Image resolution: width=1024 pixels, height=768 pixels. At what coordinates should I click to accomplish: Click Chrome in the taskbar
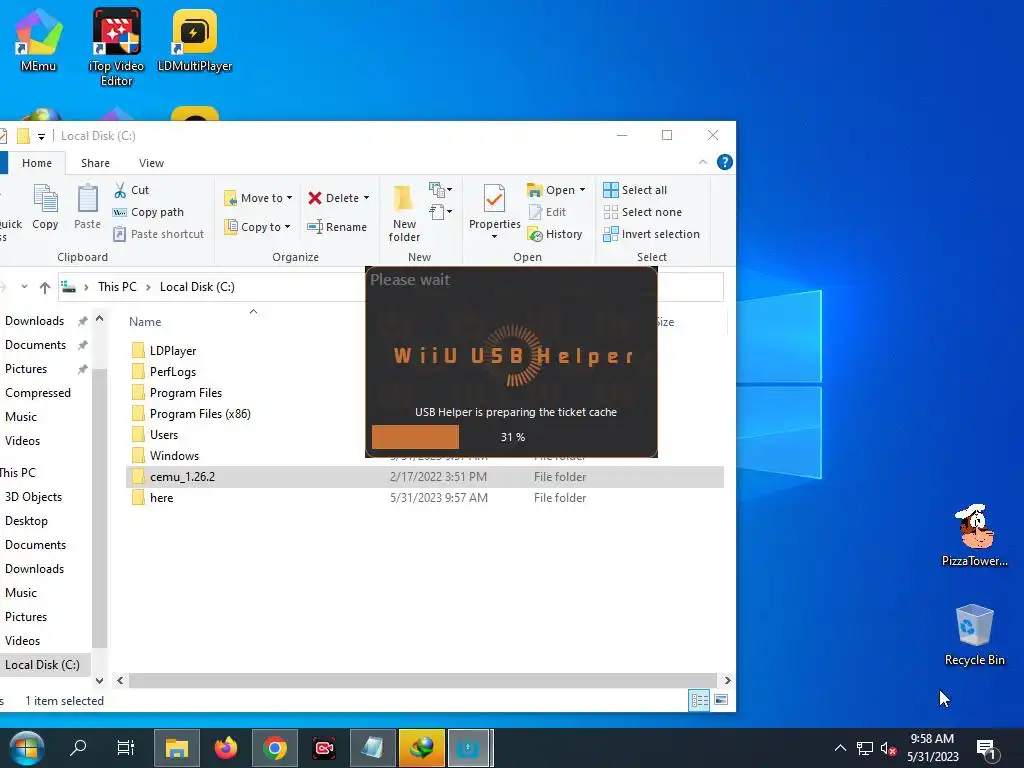coord(275,748)
